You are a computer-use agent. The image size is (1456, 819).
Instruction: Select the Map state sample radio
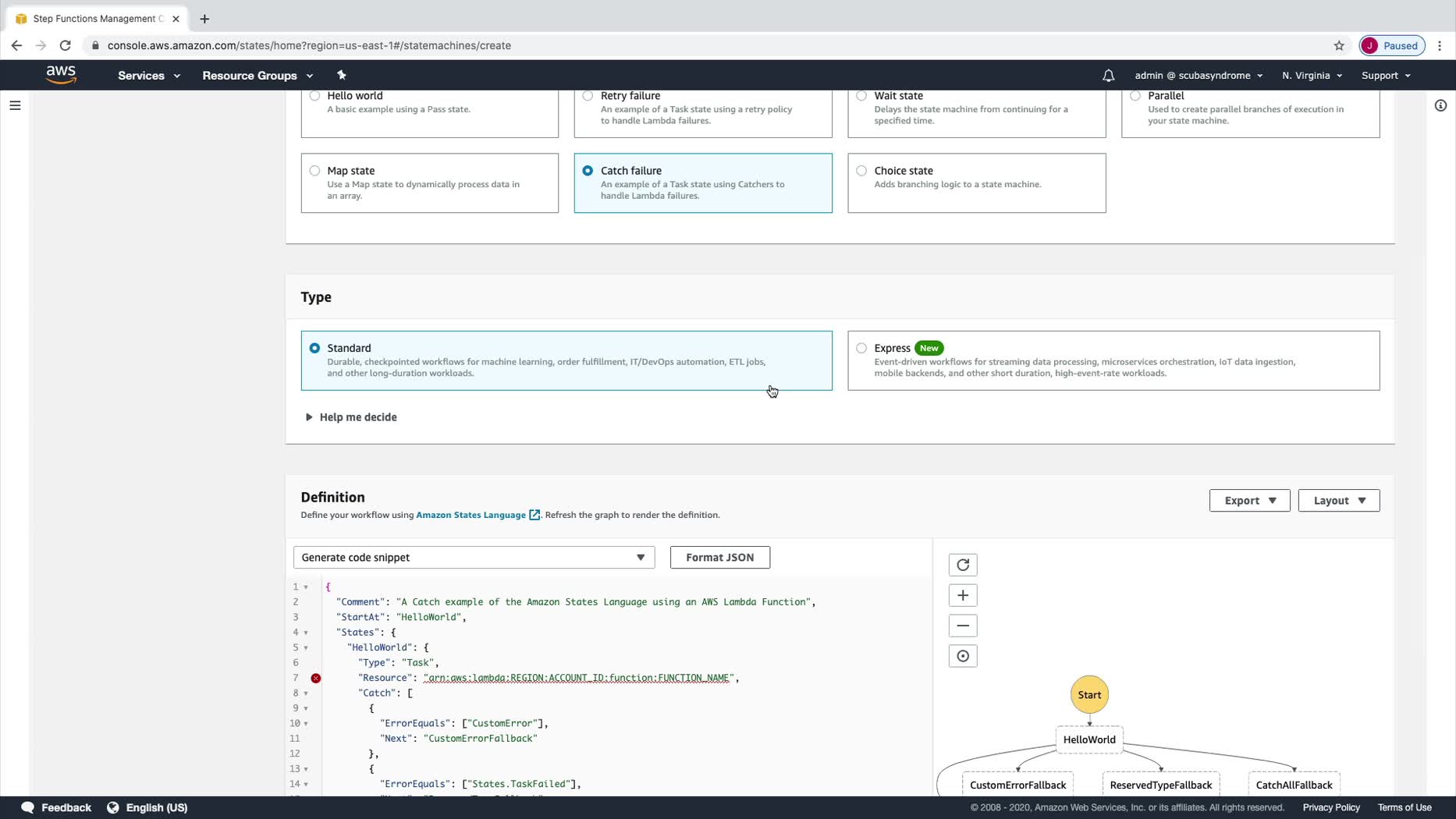tap(314, 171)
